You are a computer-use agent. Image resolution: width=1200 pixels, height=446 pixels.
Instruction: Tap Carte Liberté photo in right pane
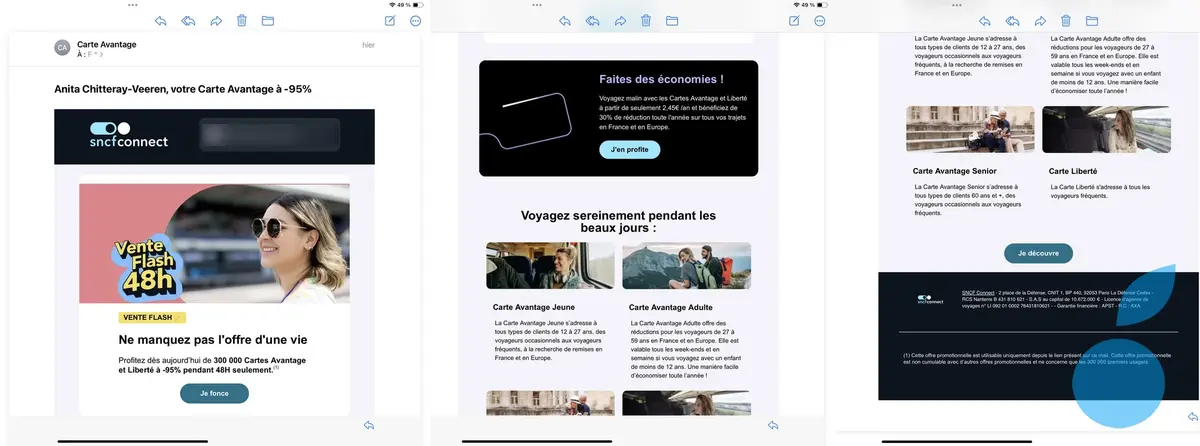click(1106, 129)
